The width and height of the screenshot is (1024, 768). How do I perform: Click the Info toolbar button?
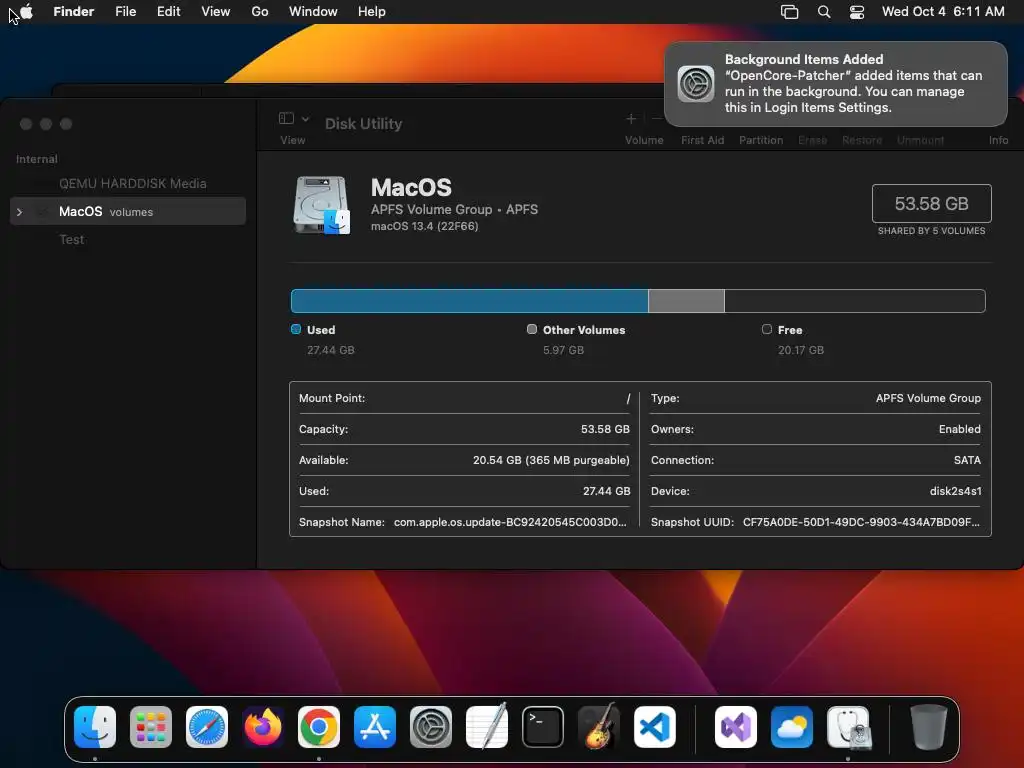[x=998, y=140]
